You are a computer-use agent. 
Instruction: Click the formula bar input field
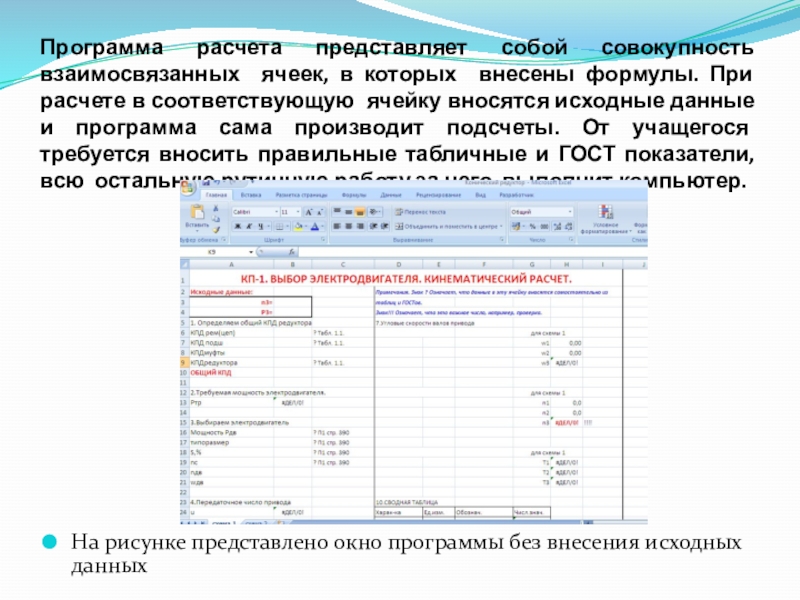click(x=472, y=252)
